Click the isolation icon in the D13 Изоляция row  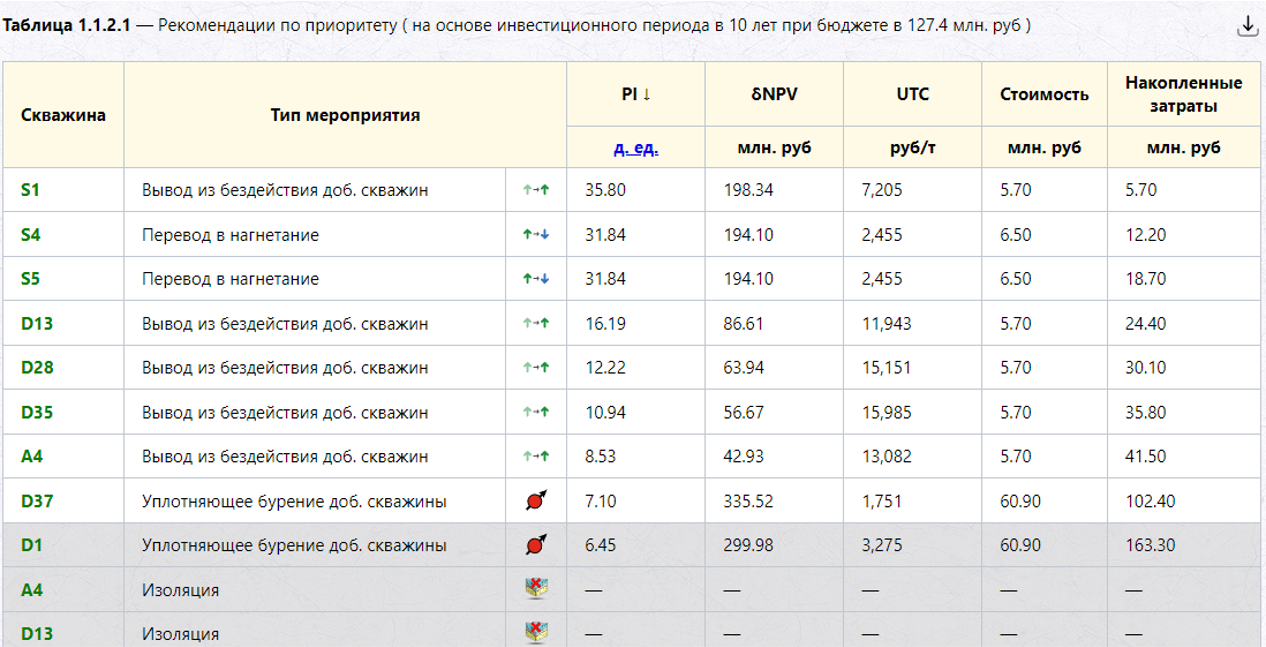pyautogui.click(x=537, y=632)
